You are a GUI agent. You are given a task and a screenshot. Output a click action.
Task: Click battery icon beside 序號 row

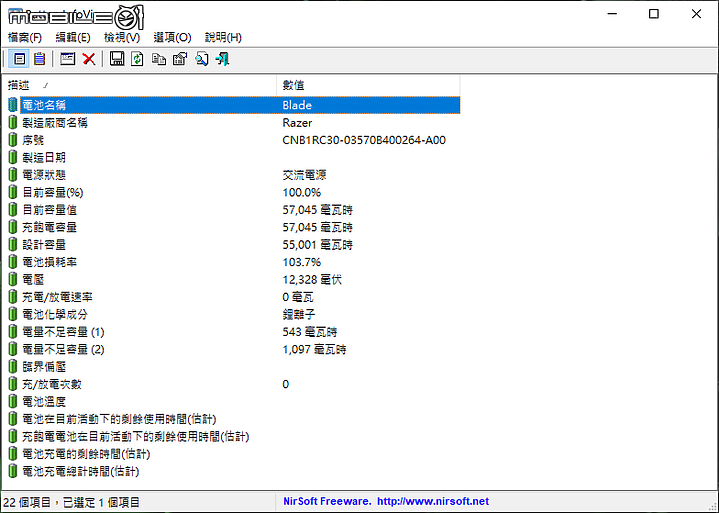pos(13,140)
